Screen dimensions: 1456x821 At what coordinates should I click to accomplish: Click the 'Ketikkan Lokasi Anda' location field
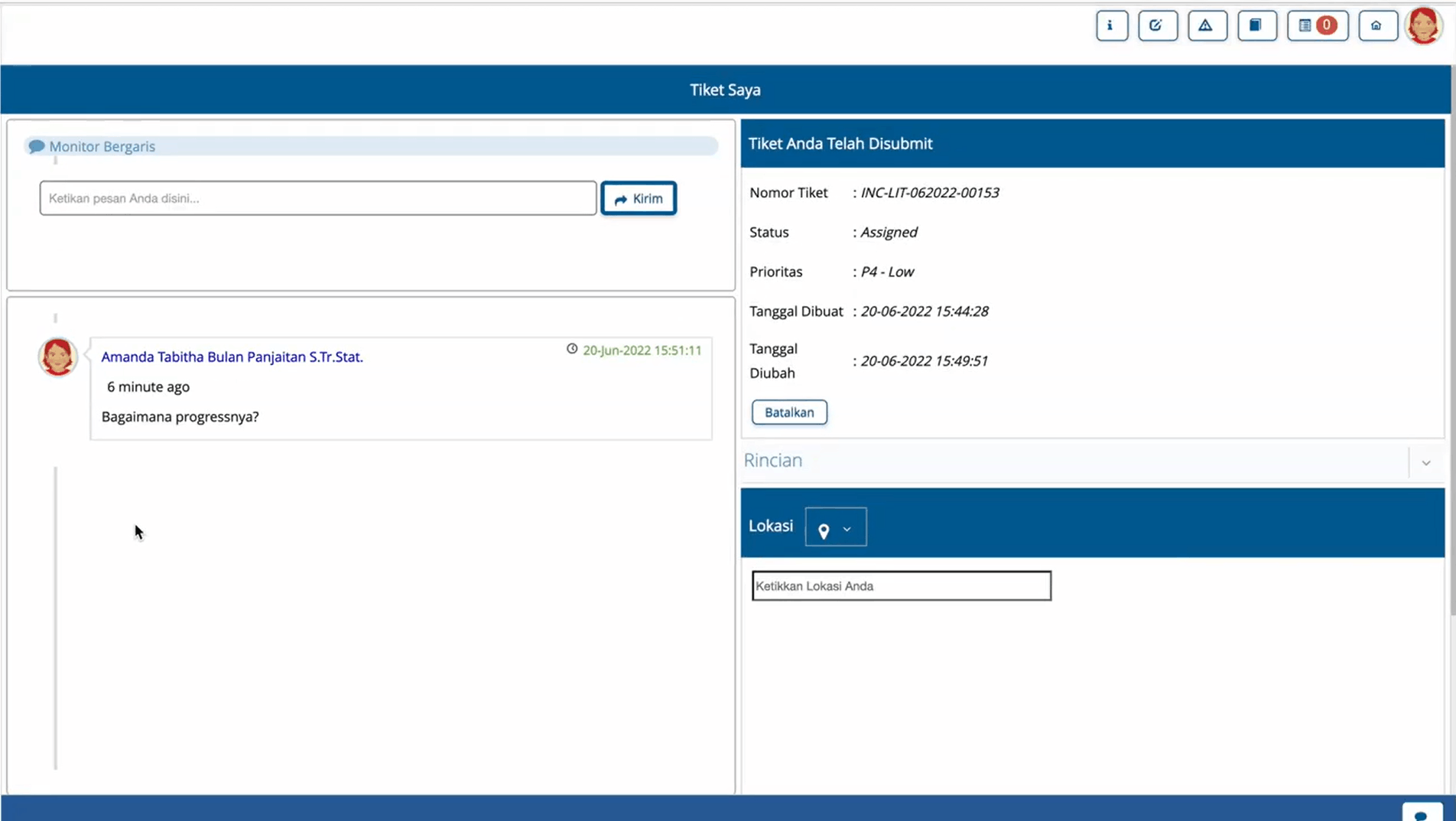pos(902,586)
